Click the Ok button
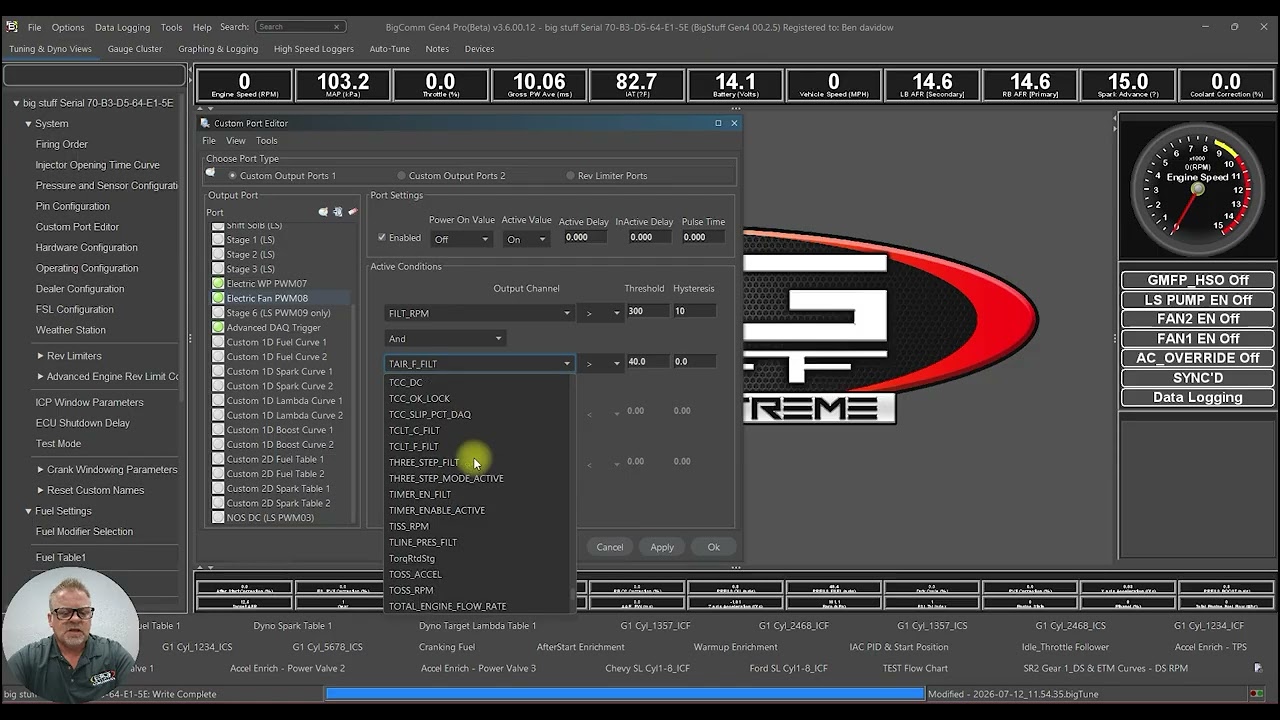The image size is (1280, 720). [x=713, y=547]
